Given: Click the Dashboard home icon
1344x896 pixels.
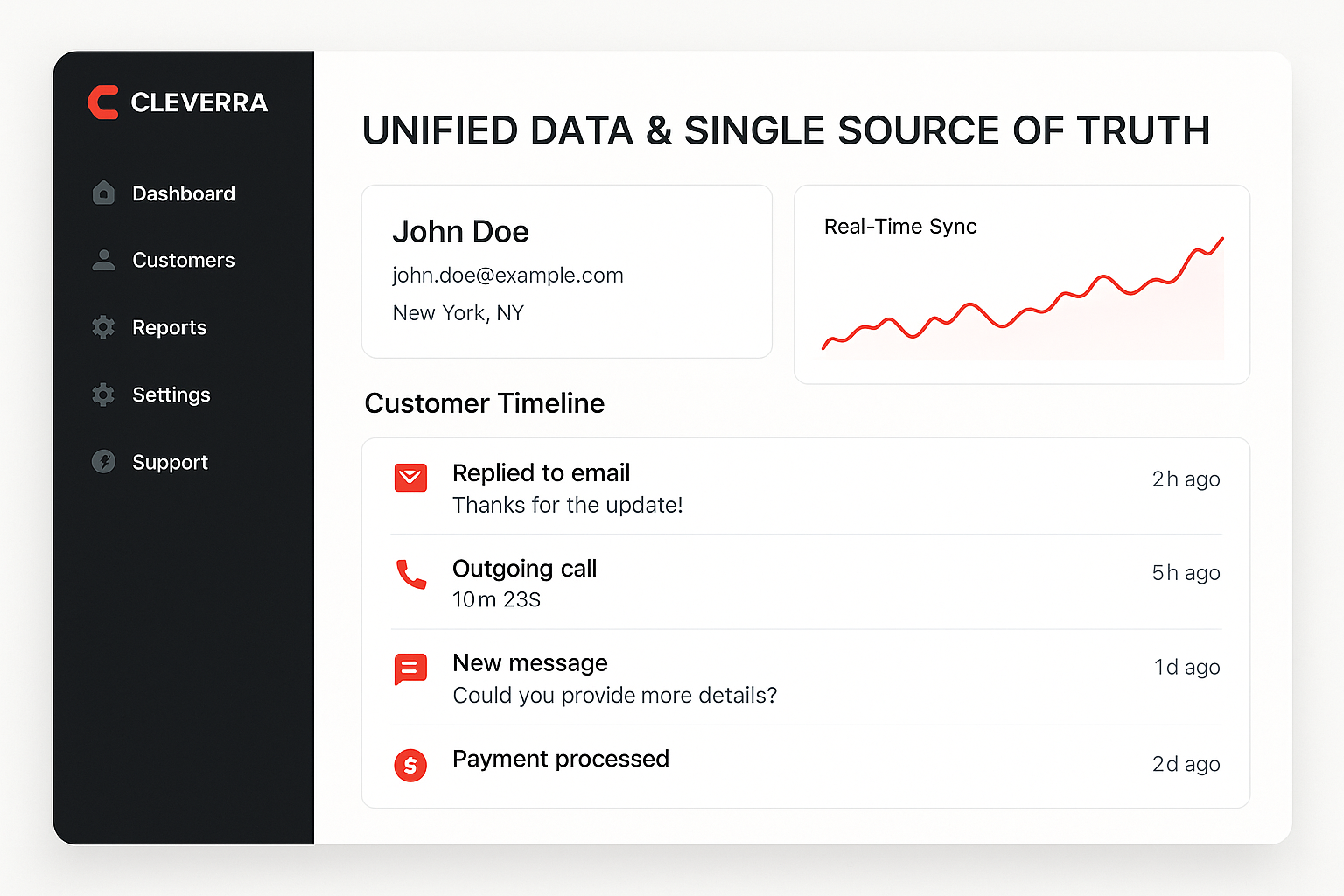Looking at the screenshot, I should click(x=103, y=192).
